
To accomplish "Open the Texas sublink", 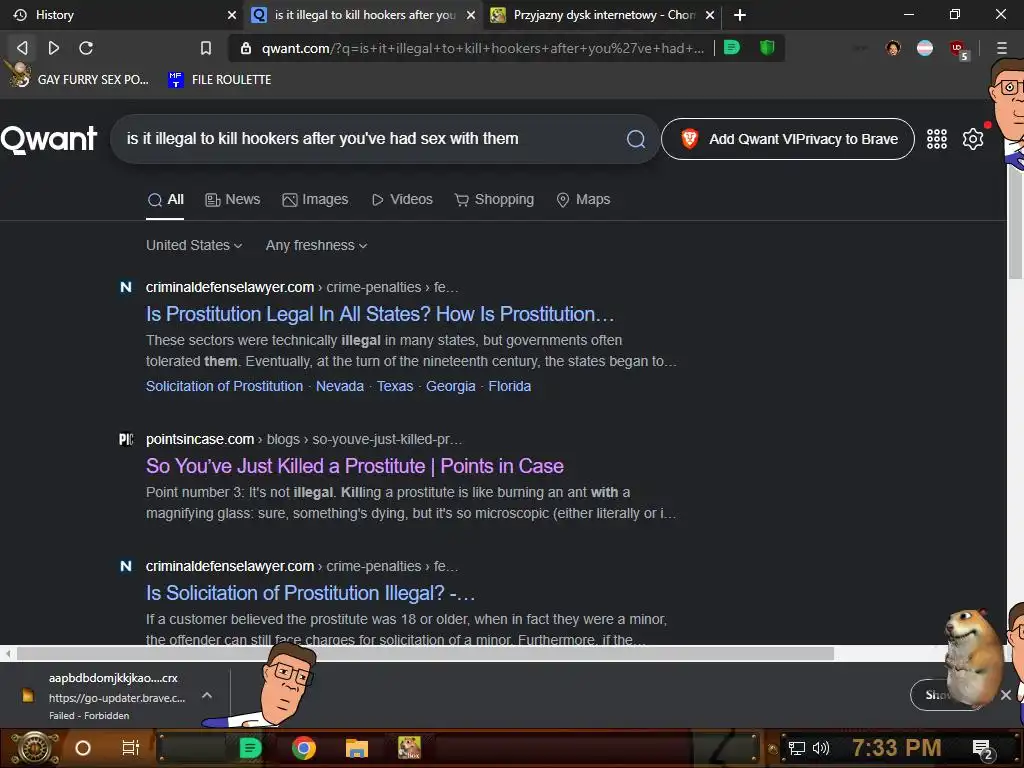I will tap(394, 386).
